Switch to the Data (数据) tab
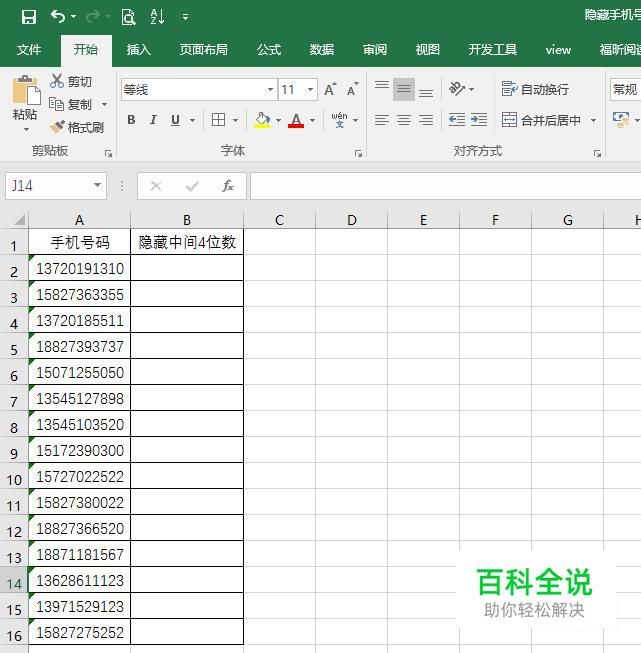This screenshot has height=653, width=641. pos(322,50)
